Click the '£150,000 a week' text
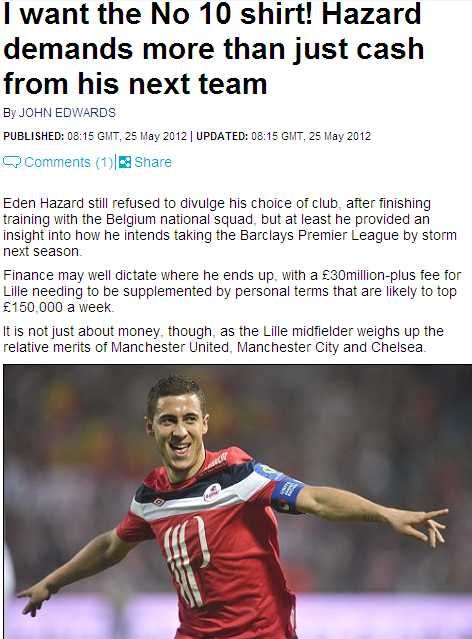The image size is (472, 639). click(57, 307)
